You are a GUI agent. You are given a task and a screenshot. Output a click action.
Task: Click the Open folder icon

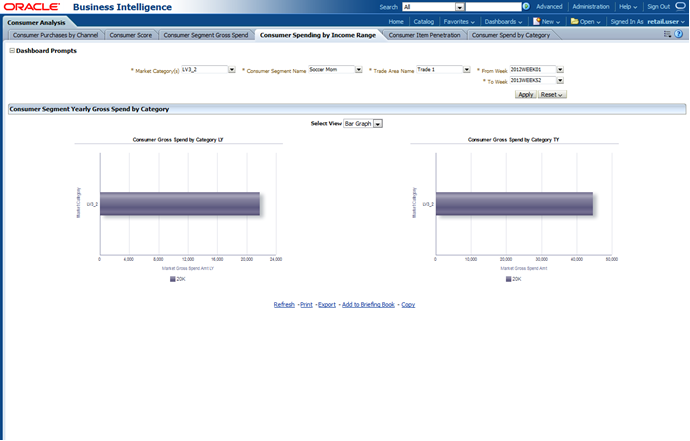574,21
